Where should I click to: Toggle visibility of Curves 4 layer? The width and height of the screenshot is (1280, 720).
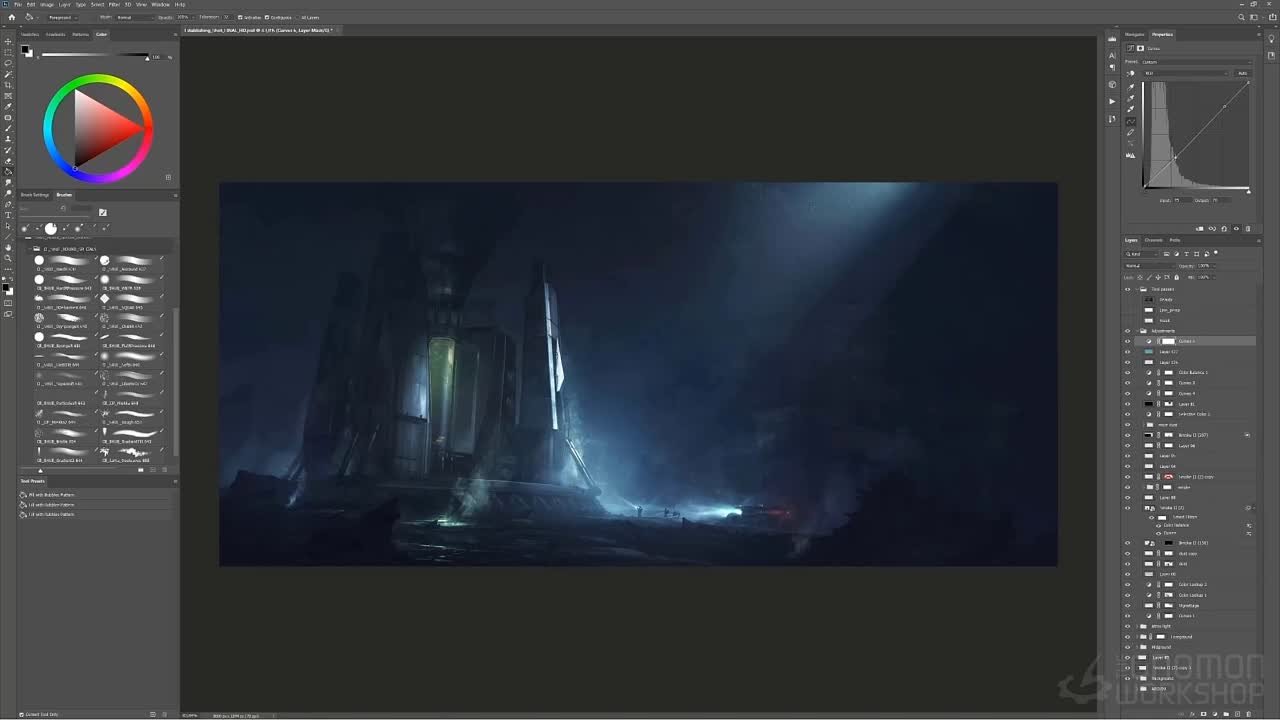pos(1128,393)
